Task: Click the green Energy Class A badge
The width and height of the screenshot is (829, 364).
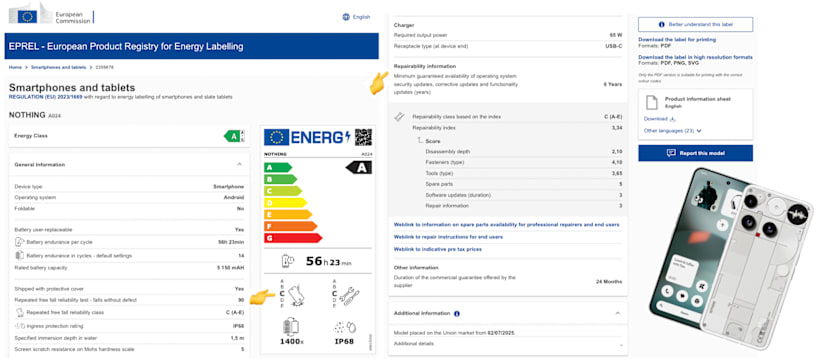Action: [x=234, y=136]
